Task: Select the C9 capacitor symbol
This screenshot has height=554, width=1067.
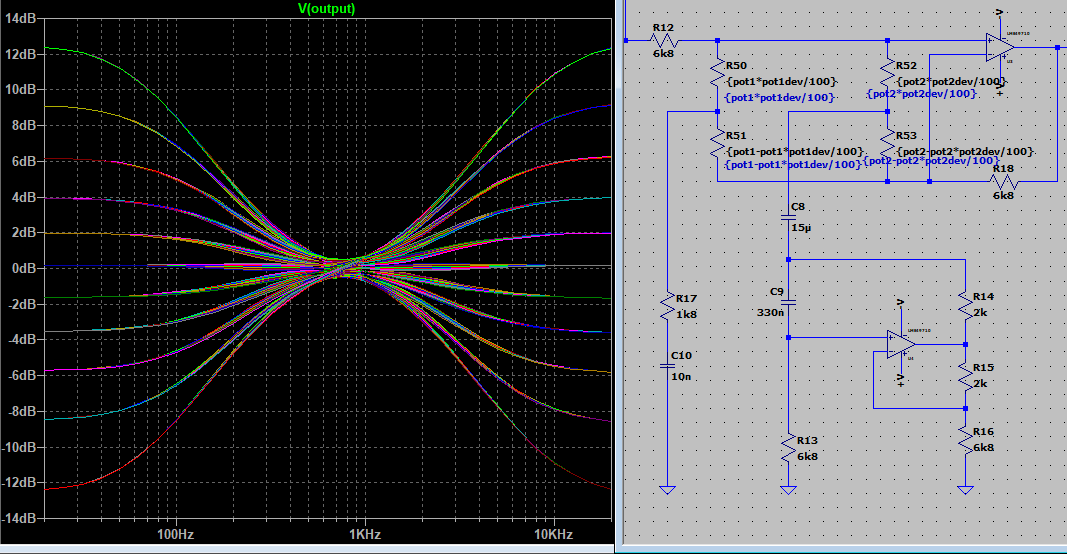Action: (788, 302)
